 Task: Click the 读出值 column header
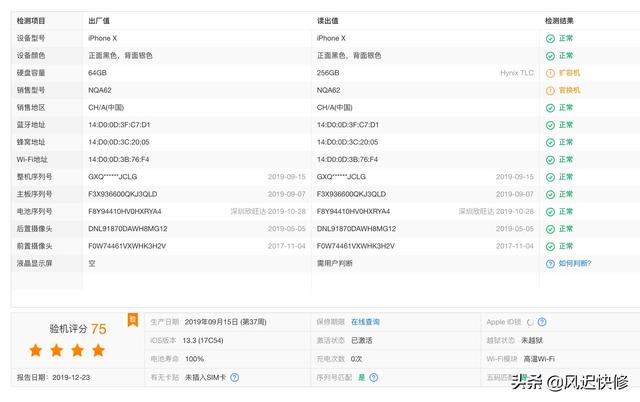point(328,21)
